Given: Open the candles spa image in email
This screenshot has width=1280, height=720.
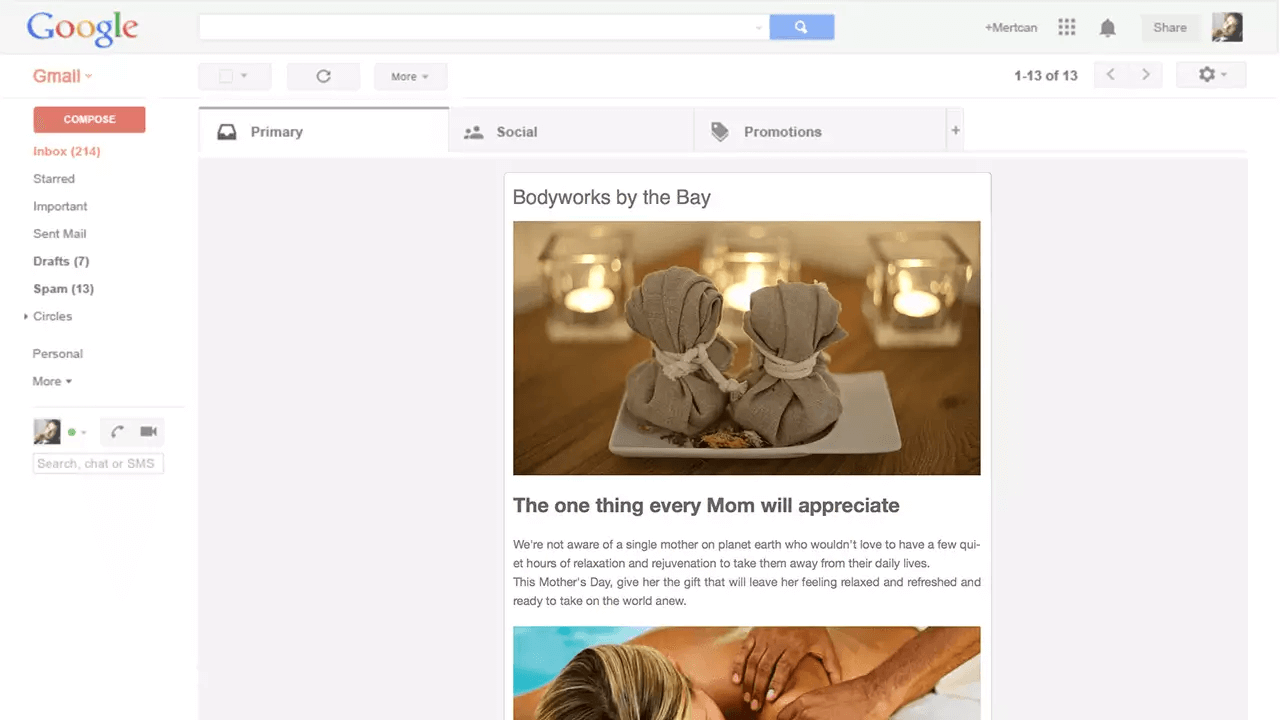Looking at the screenshot, I should pyautogui.click(x=746, y=348).
